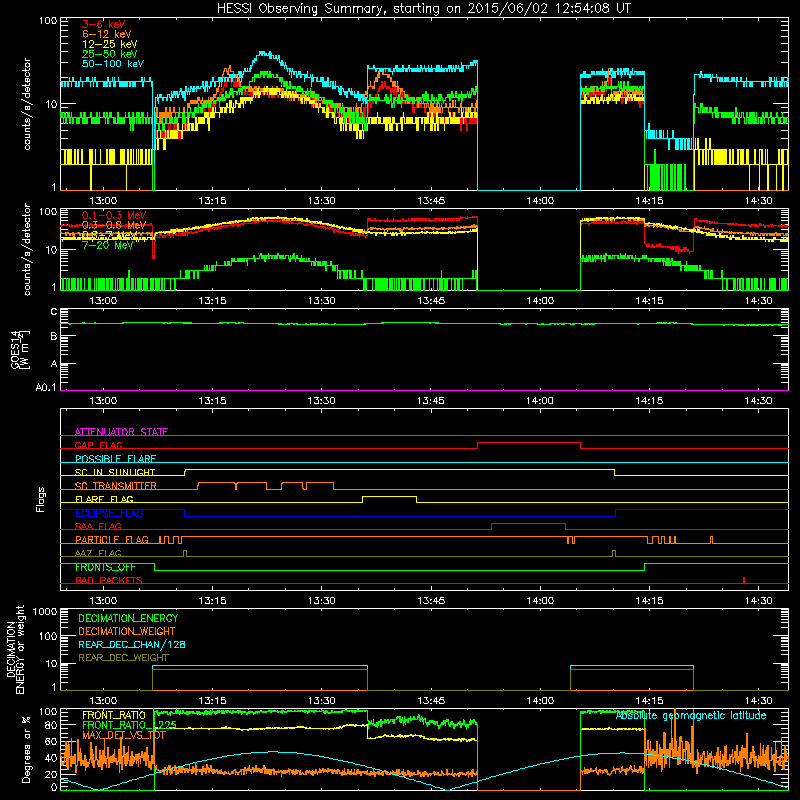The image size is (800, 800).
Task: Click the BAD_PACKETS spike near 14:28
Action: pyautogui.click(x=744, y=580)
